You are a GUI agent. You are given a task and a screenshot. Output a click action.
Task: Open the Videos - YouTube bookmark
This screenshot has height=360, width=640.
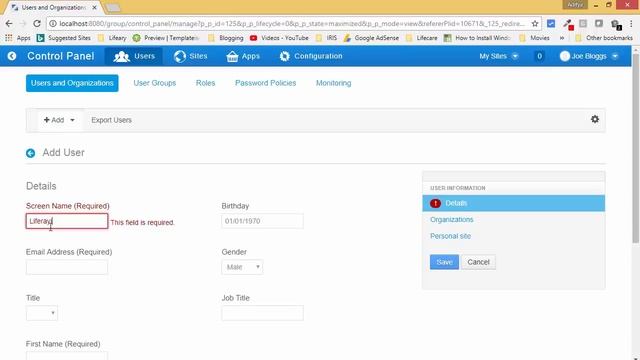tap(279, 38)
